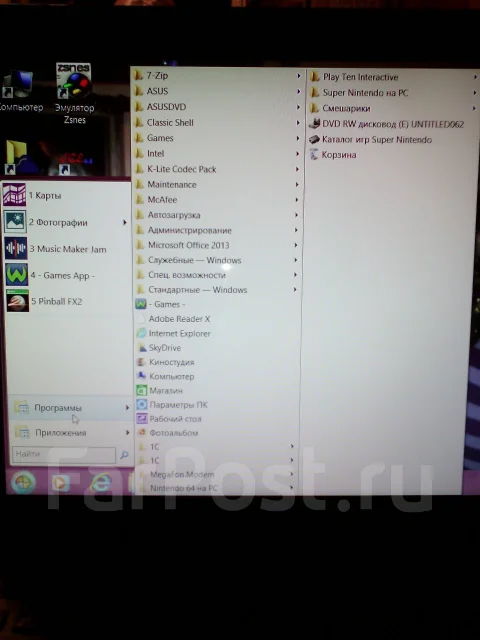The width and height of the screenshot is (480, 640).
Task: Open Эмулятор Zsnes desktop shortcut
Action: tap(73, 93)
